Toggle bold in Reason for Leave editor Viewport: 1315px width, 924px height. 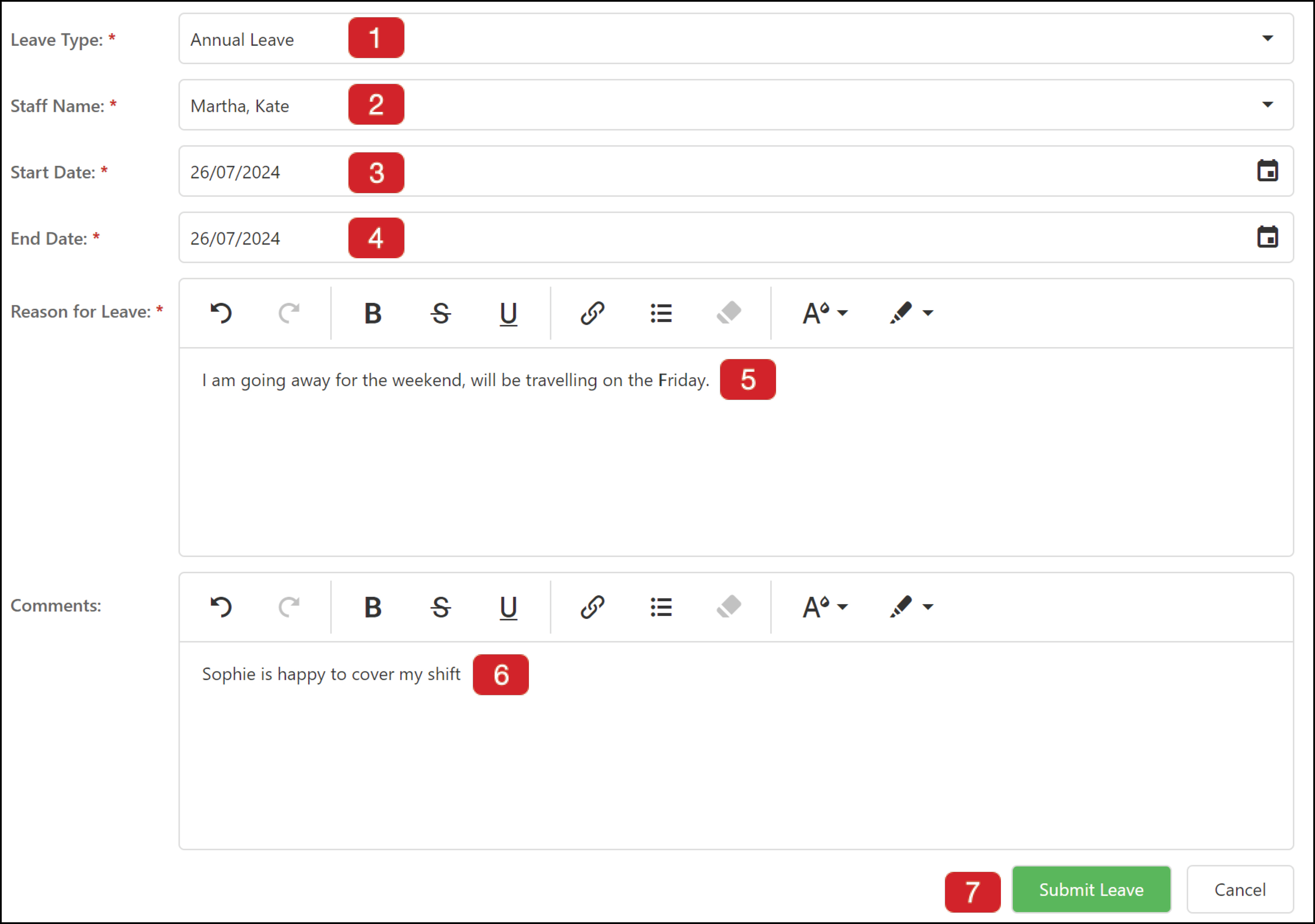pyautogui.click(x=373, y=313)
